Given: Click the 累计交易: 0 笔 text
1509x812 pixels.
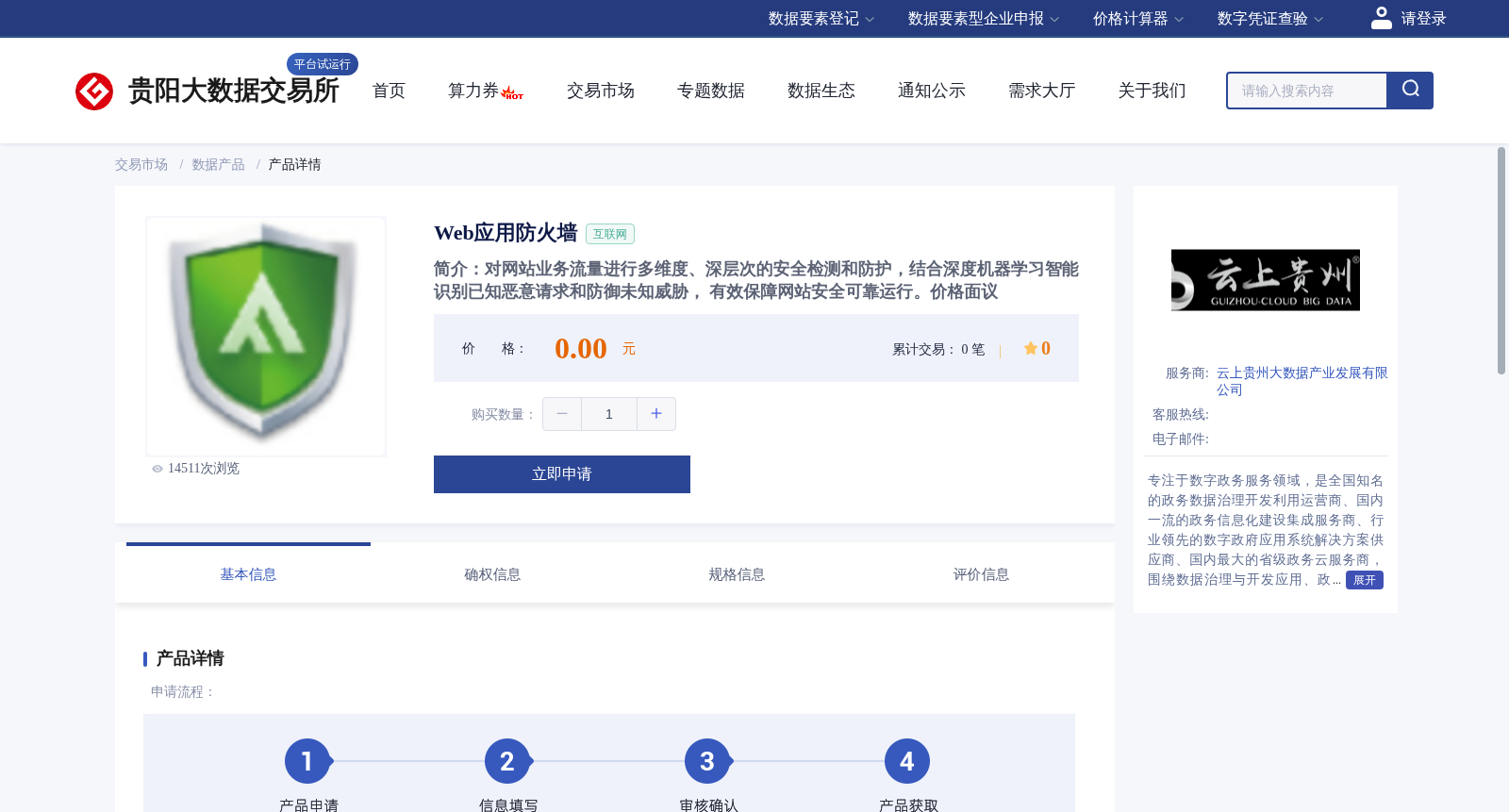Looking at the screenshot, I should tap(938, 350).
